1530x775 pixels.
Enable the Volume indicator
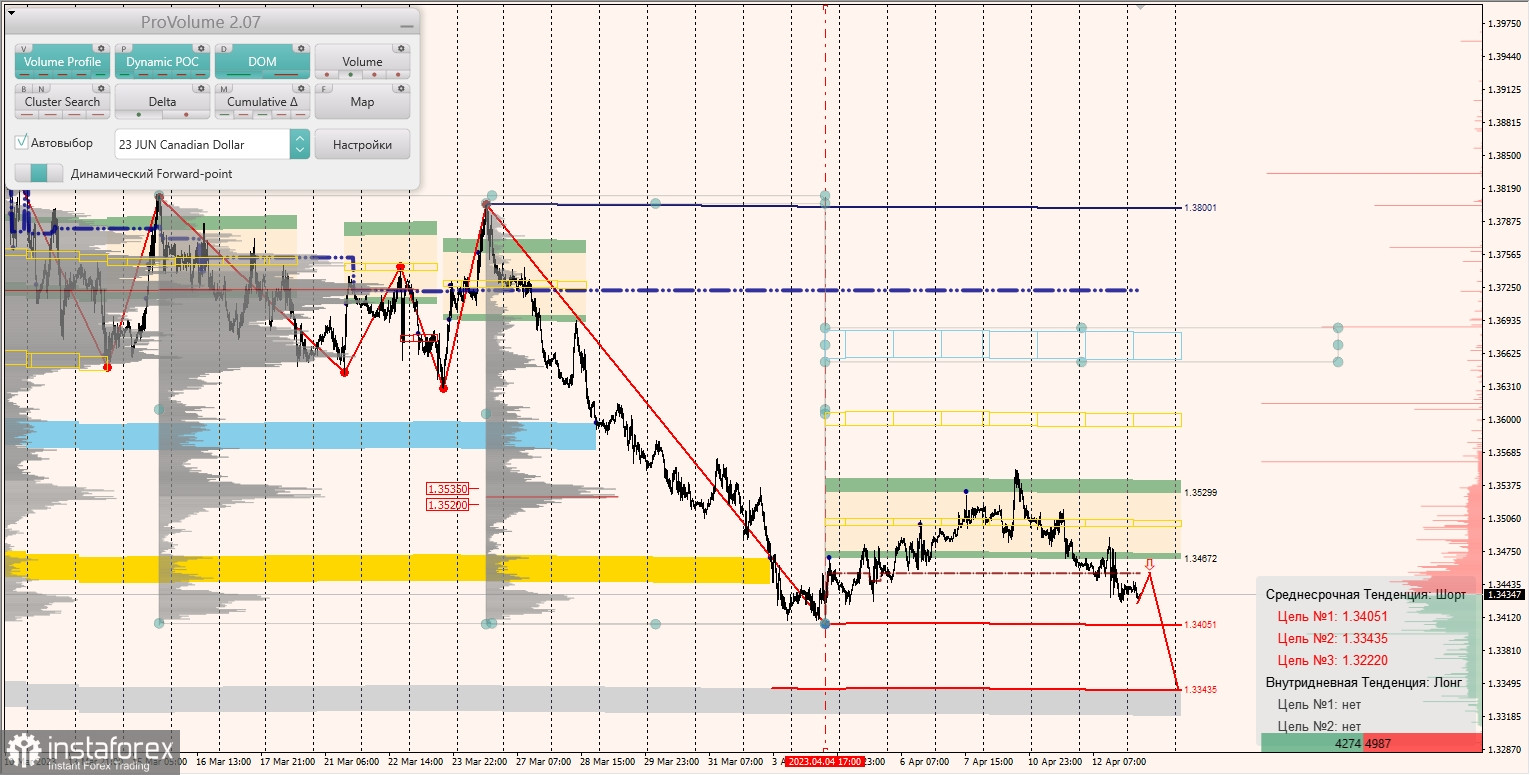click(362, 61)
